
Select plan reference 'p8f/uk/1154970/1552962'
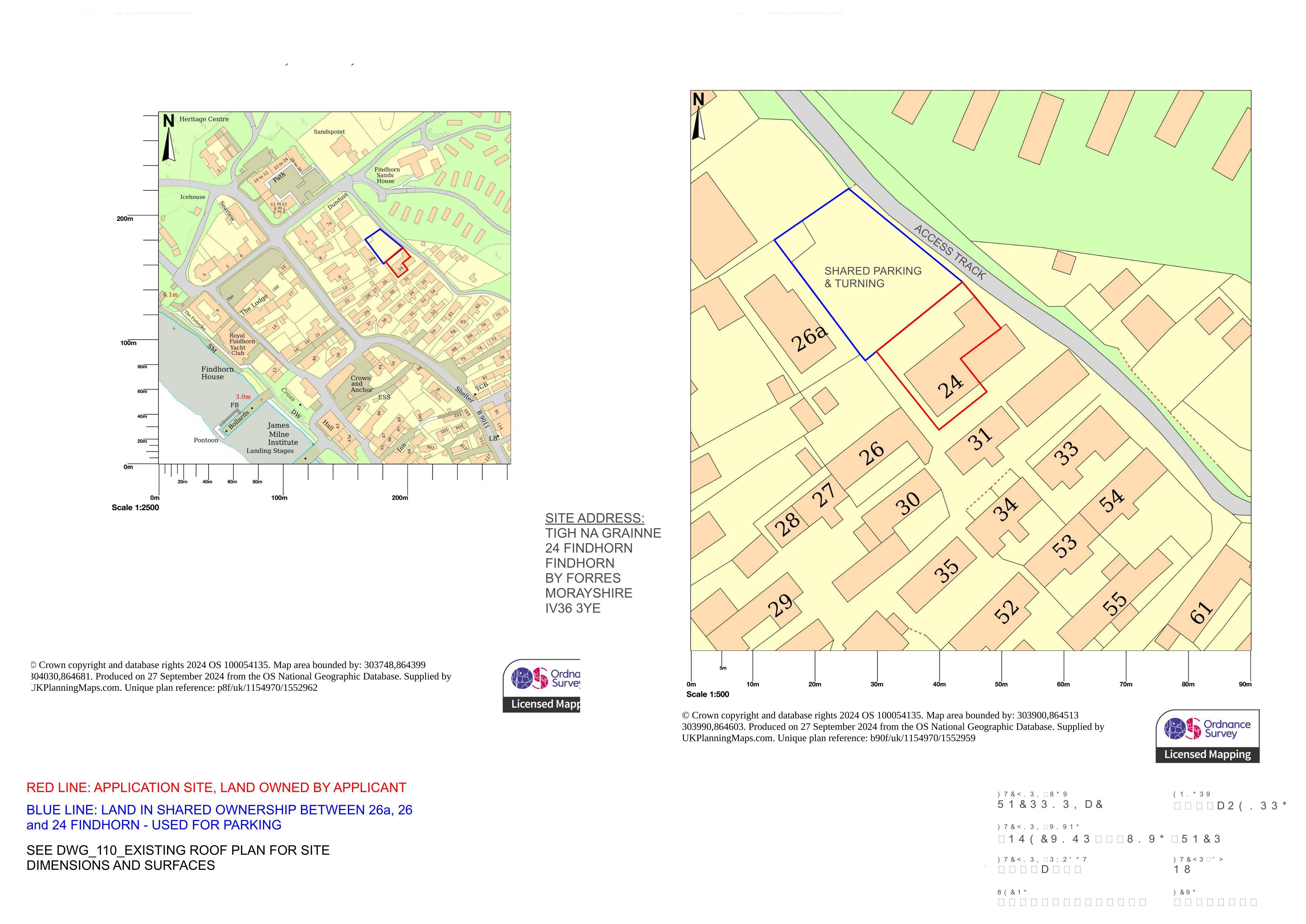pos(267,687)
